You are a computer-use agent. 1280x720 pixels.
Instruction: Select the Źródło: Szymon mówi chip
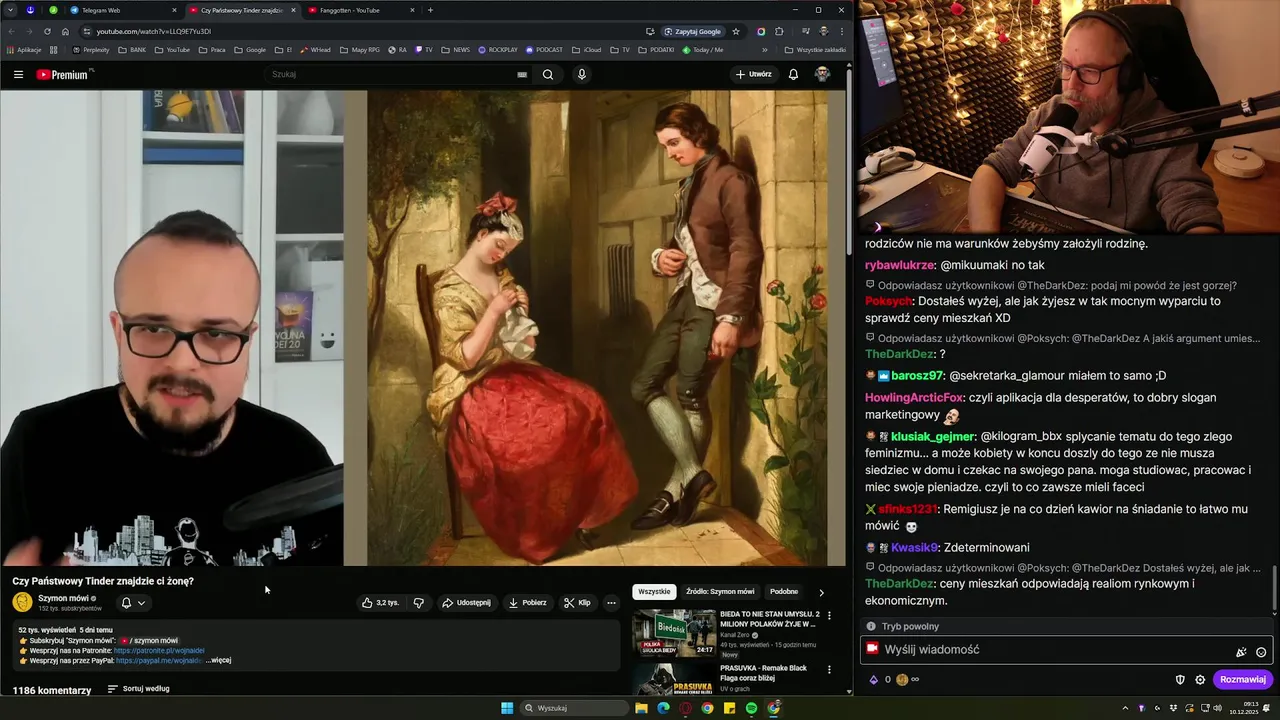(x=720, y=592)
